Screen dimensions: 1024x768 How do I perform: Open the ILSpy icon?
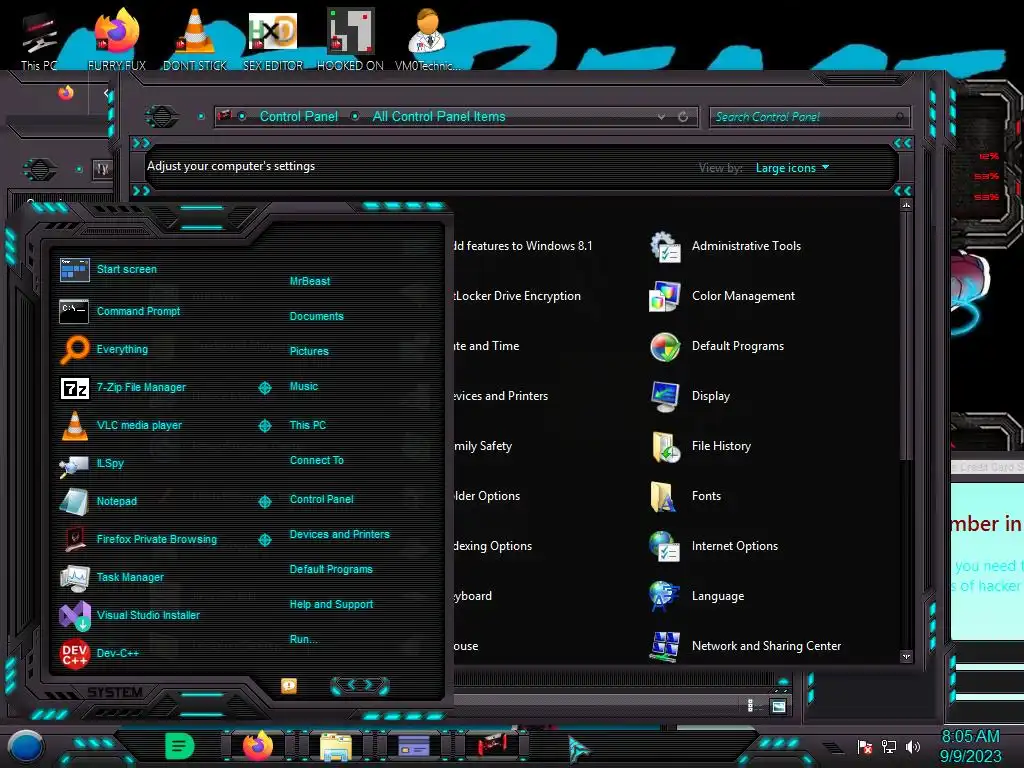tap(74, 465)
